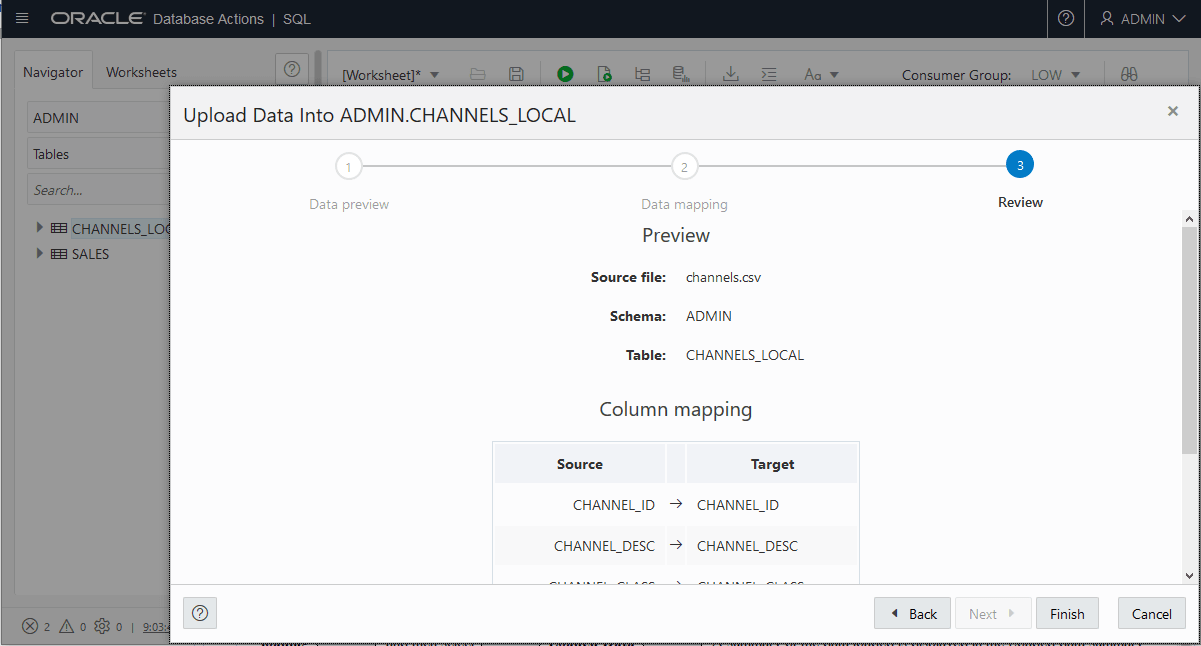The width and height of the screenshot is (1201, 646).
Task: Click the Finish button
Action: 1067,613
